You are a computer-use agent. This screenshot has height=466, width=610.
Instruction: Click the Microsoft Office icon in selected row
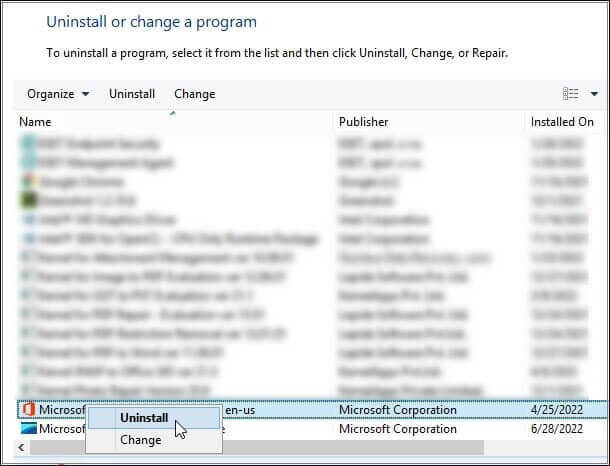pyautogui.click(x=28, y=410)
